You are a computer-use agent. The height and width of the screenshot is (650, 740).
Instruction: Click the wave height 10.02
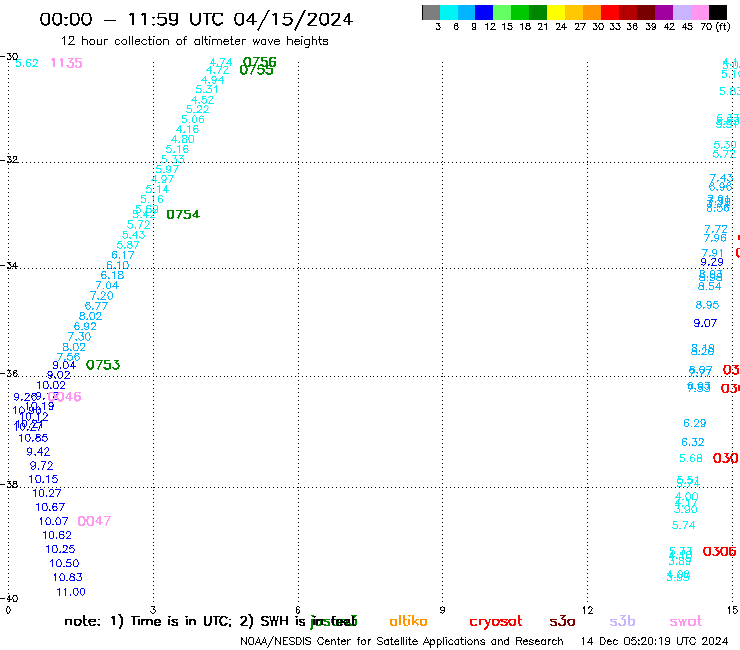51,385
